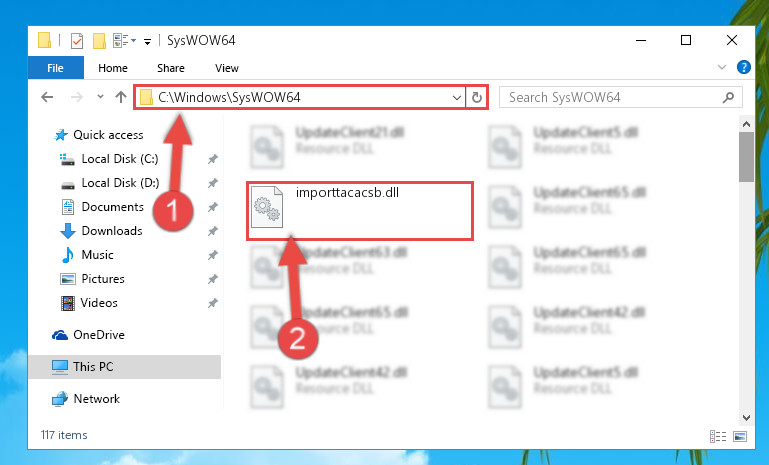This screenshot has width=769, height=465.
Task: Open the recent locations dropdown
Action: 101,97
